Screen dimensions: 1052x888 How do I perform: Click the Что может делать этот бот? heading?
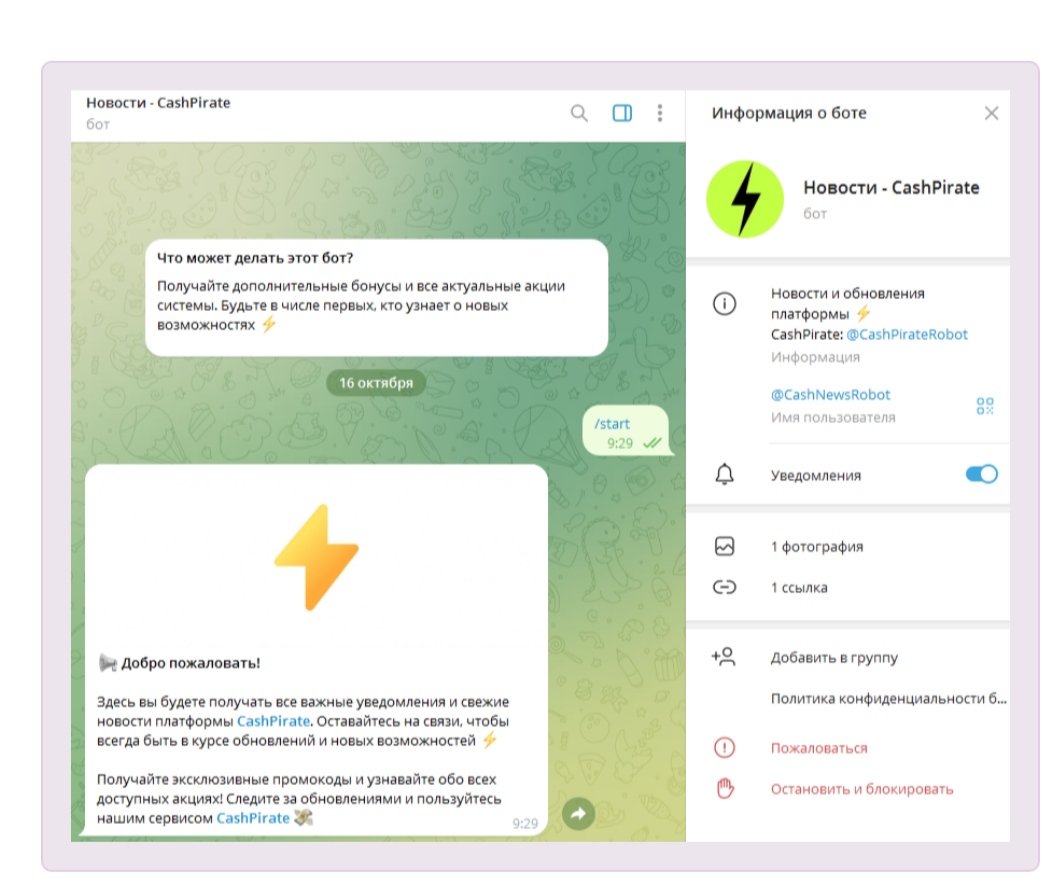click(x=255, y=258)
